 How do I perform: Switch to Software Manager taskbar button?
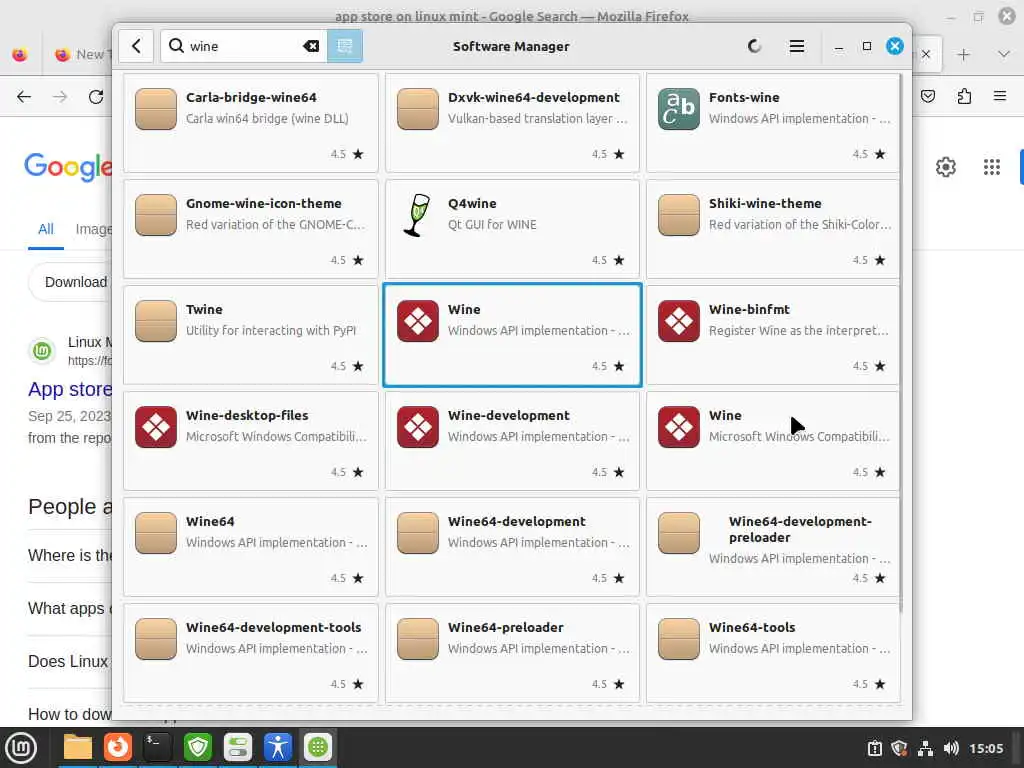318,747
